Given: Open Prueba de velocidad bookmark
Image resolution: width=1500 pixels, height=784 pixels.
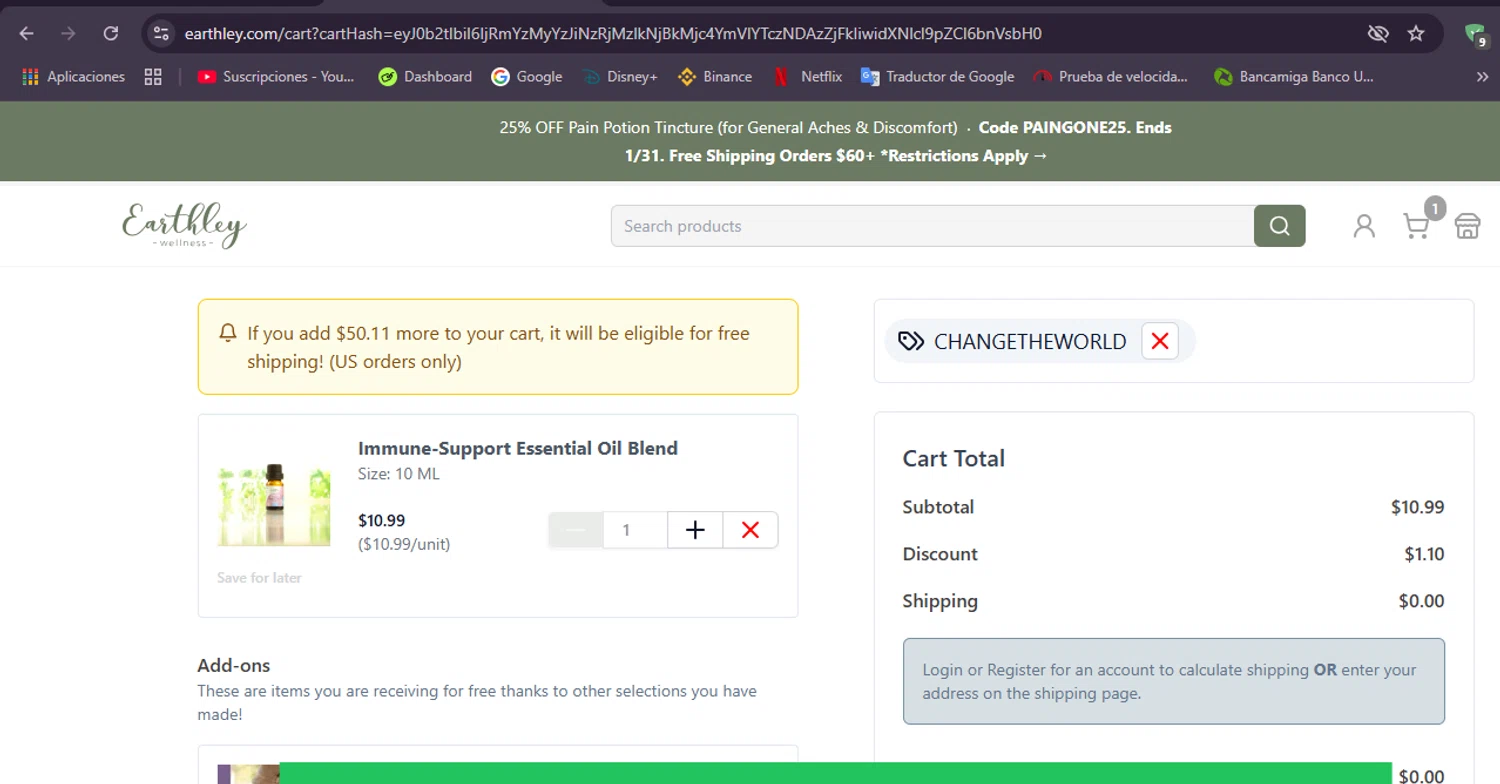Looking at the screenshot, I should click(1111, 77).
